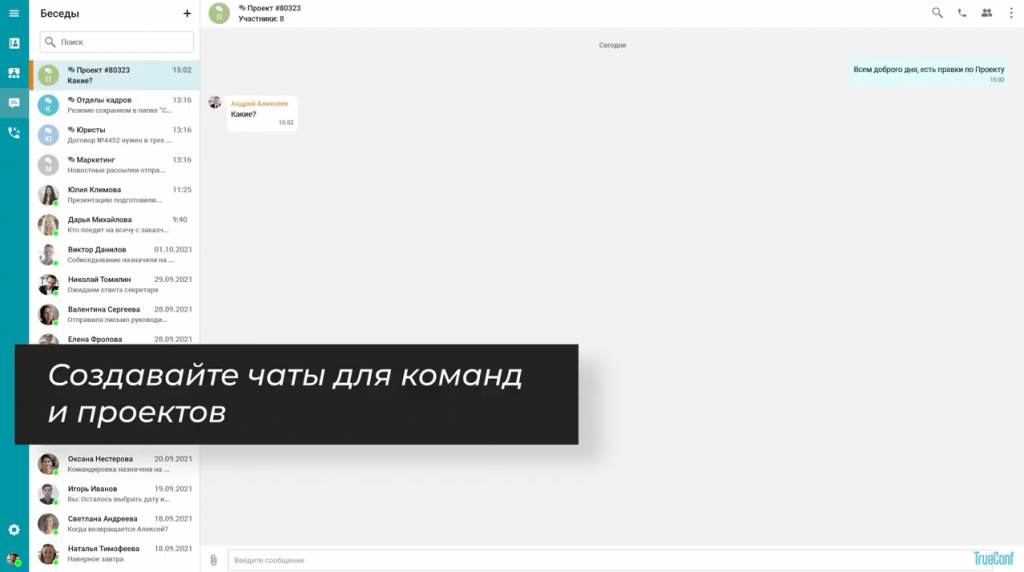The height and width of the screenshot is (572, 1024).
Task: Open Юристы group chat
Action: coord(115,135)
